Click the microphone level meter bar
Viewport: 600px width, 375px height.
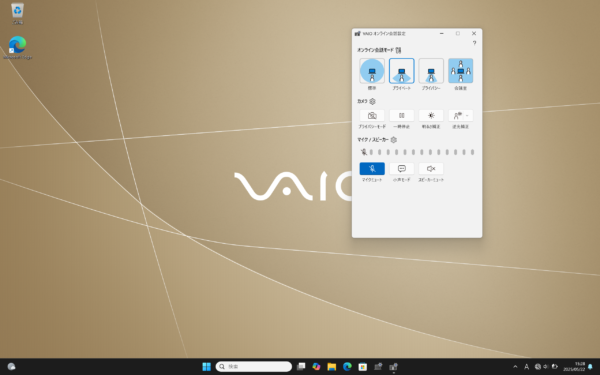(421, 152)
